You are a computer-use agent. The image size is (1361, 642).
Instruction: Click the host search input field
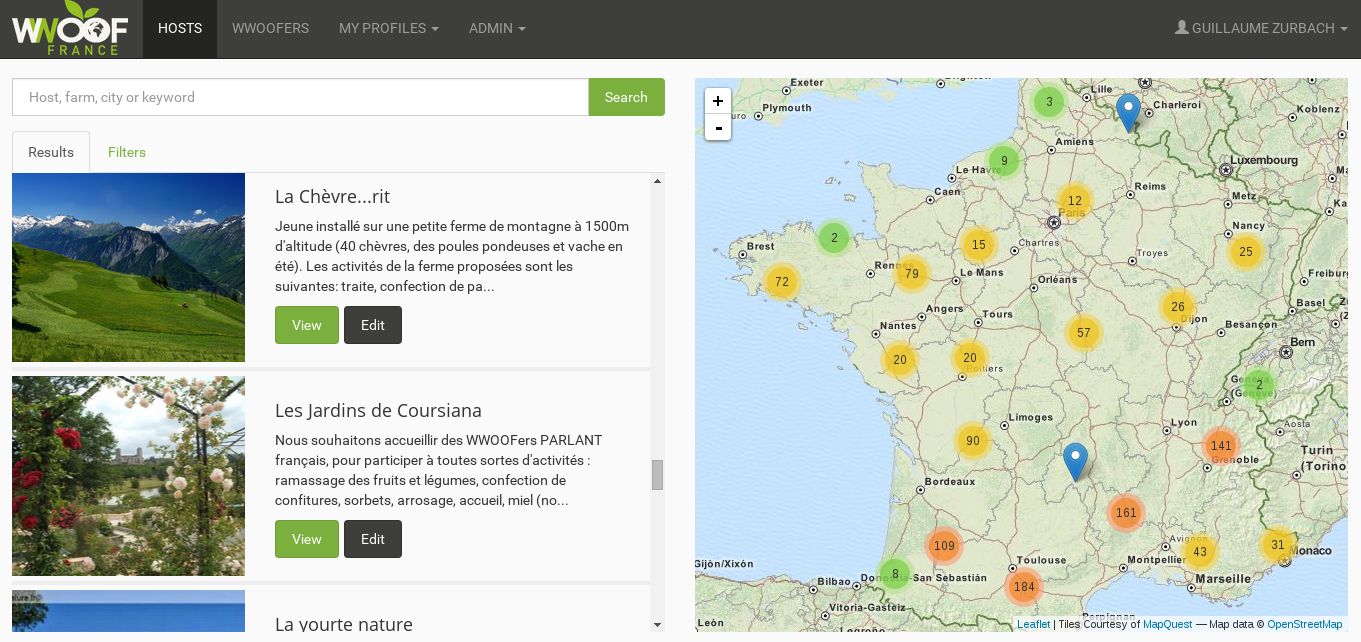click(300, 97)
